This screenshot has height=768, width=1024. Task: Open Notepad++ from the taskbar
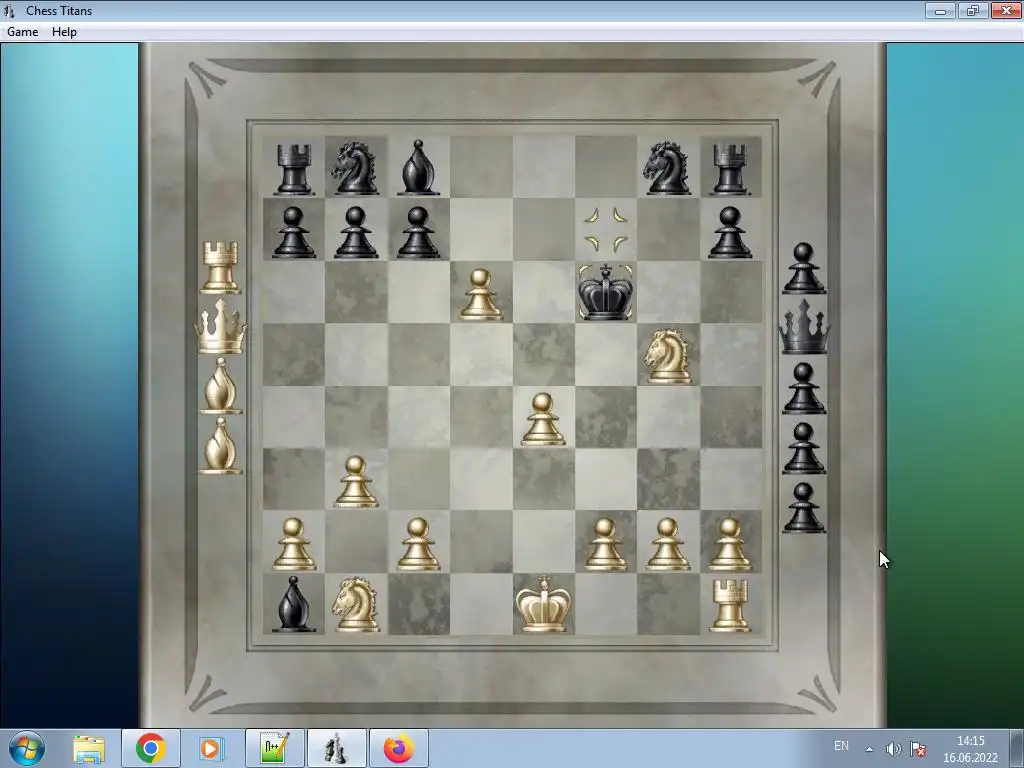(x=274, y=748)
